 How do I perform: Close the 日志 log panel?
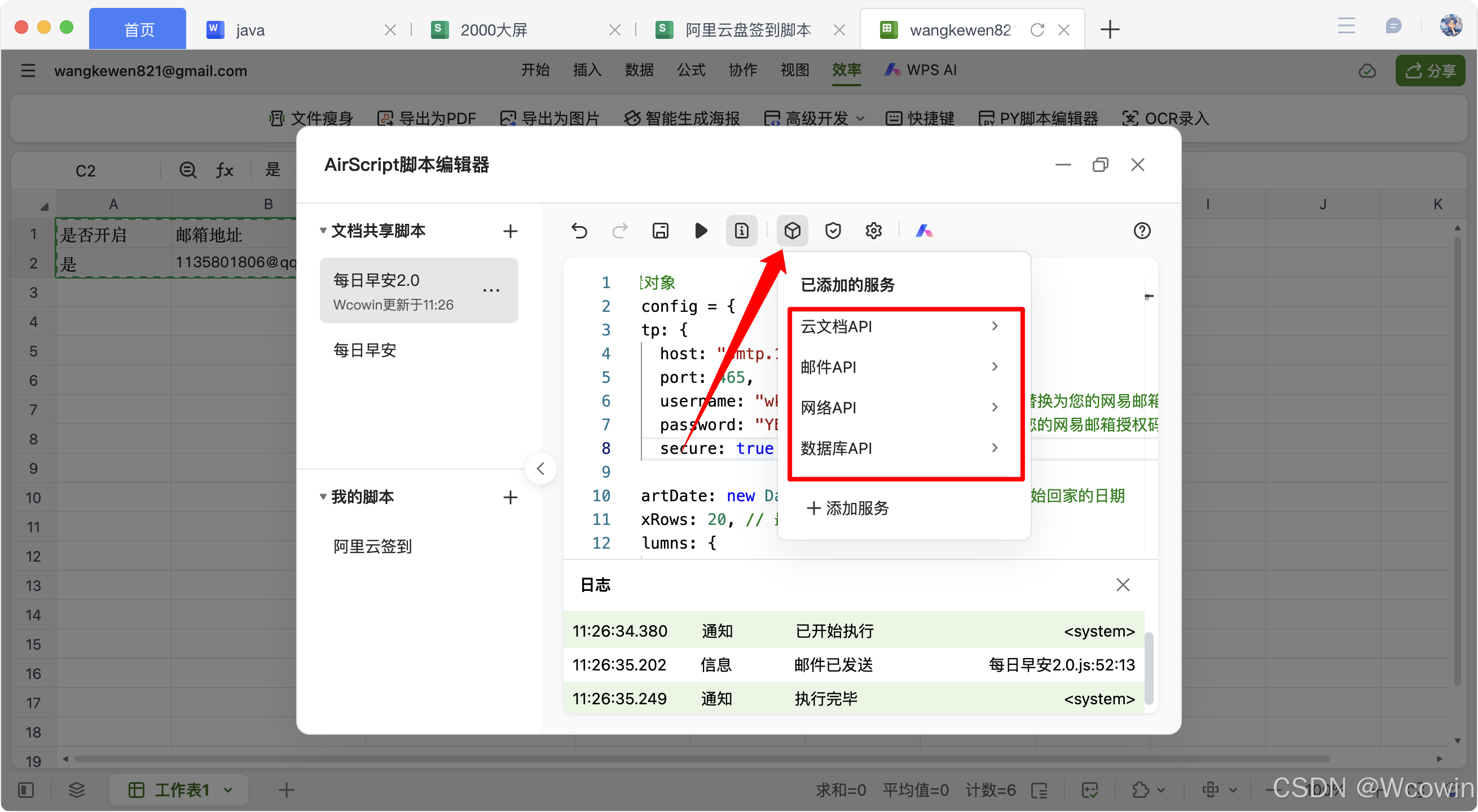pyautogui.click(x=1123, y=585)
